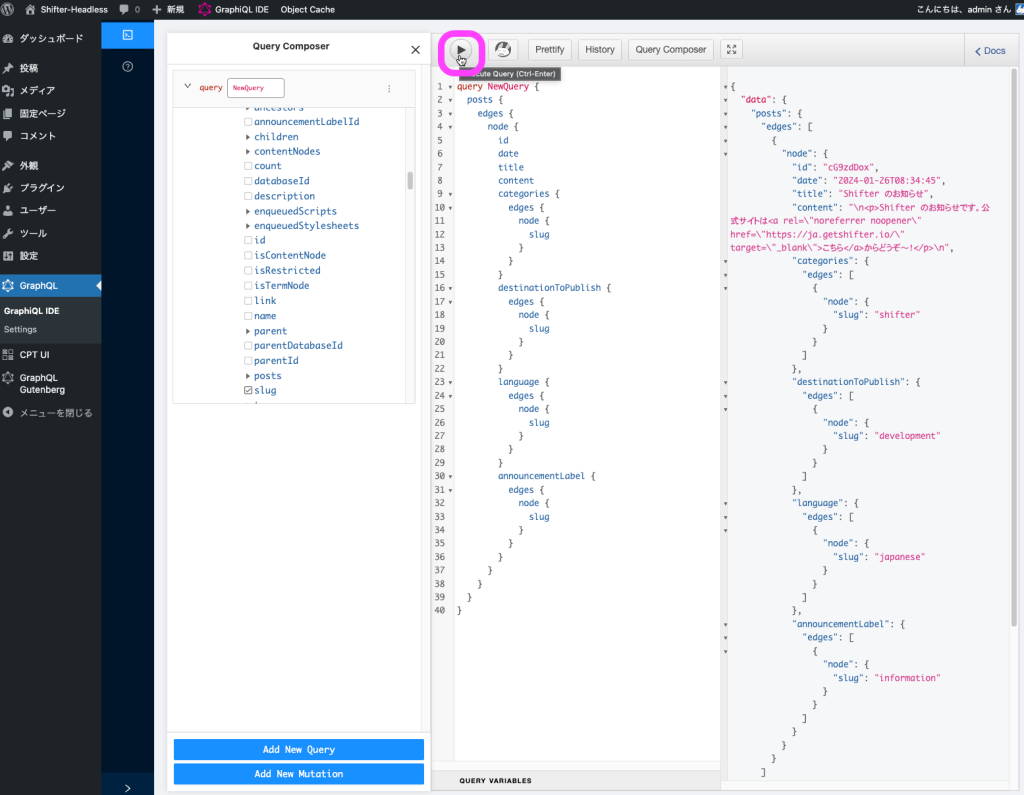Uncheck the slug field checkbox

tap(248, 391)
